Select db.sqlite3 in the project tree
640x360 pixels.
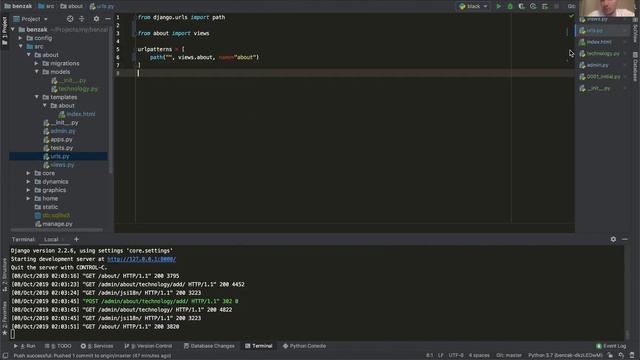point(52,216)
